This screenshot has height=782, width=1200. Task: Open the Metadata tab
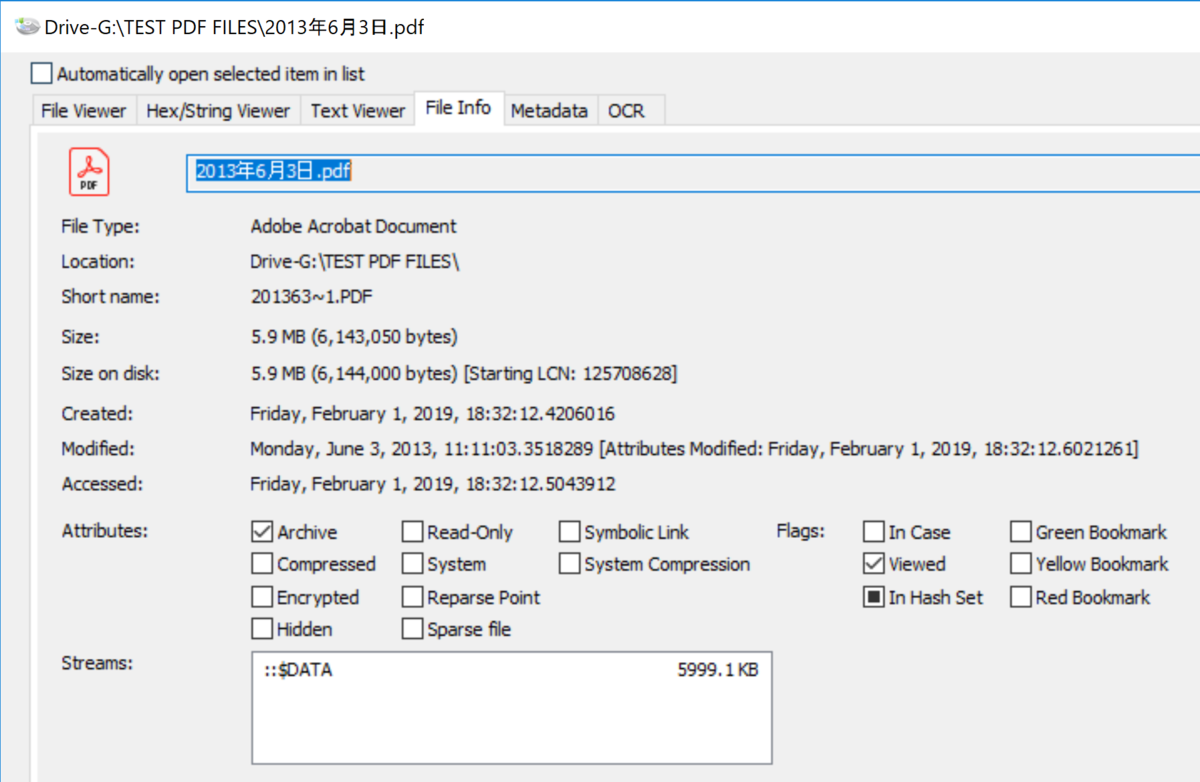[x=549, y=111]
